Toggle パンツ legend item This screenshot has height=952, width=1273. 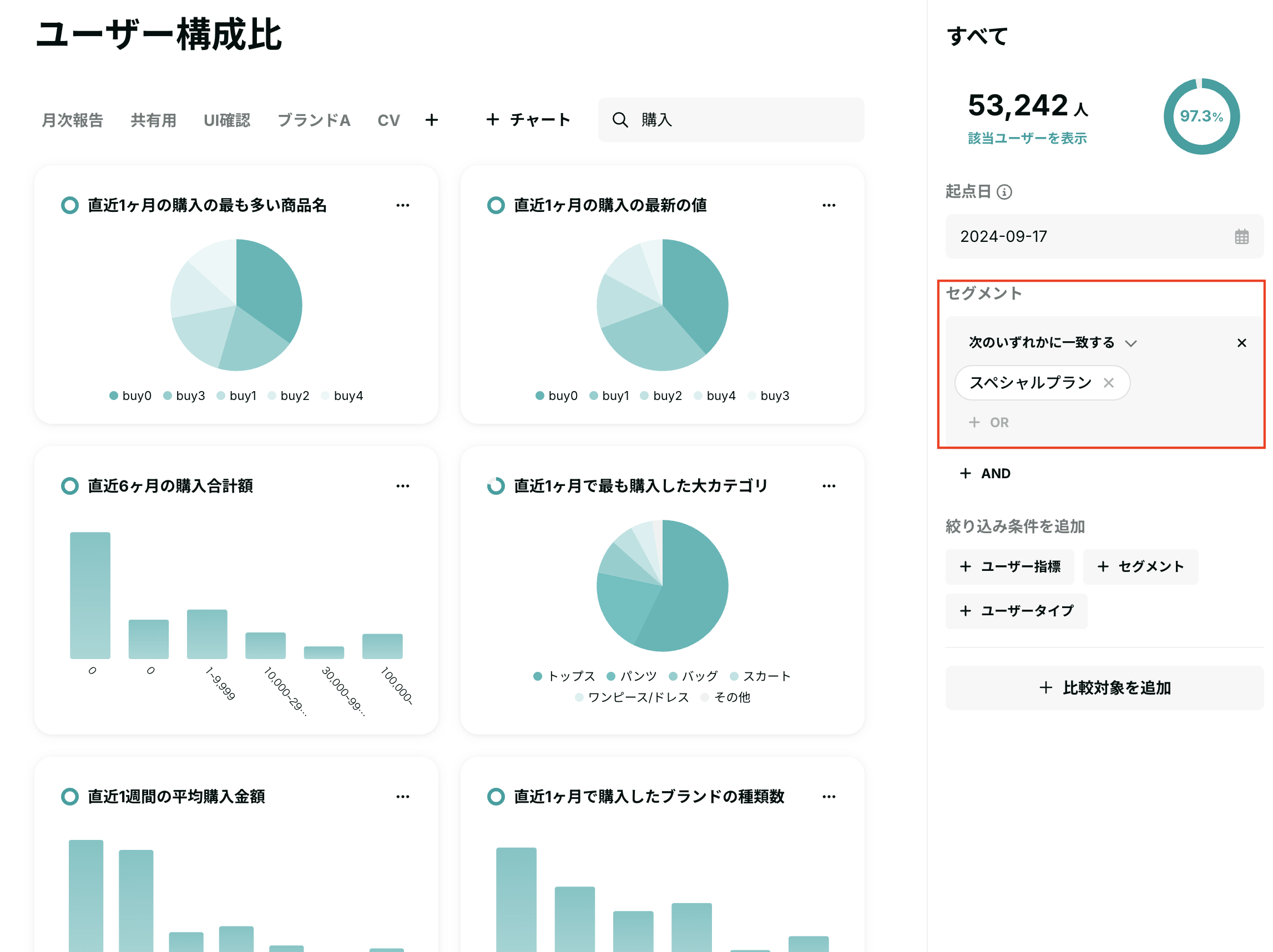(632, 676)
